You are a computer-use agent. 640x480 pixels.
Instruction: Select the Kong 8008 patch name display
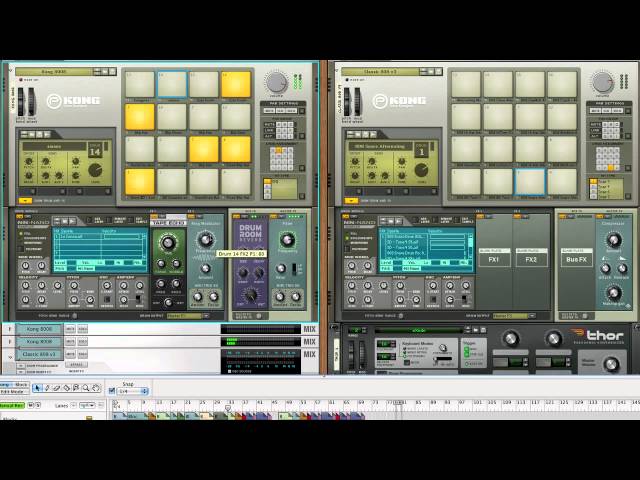pyautogui.click(x=53, y=71)
